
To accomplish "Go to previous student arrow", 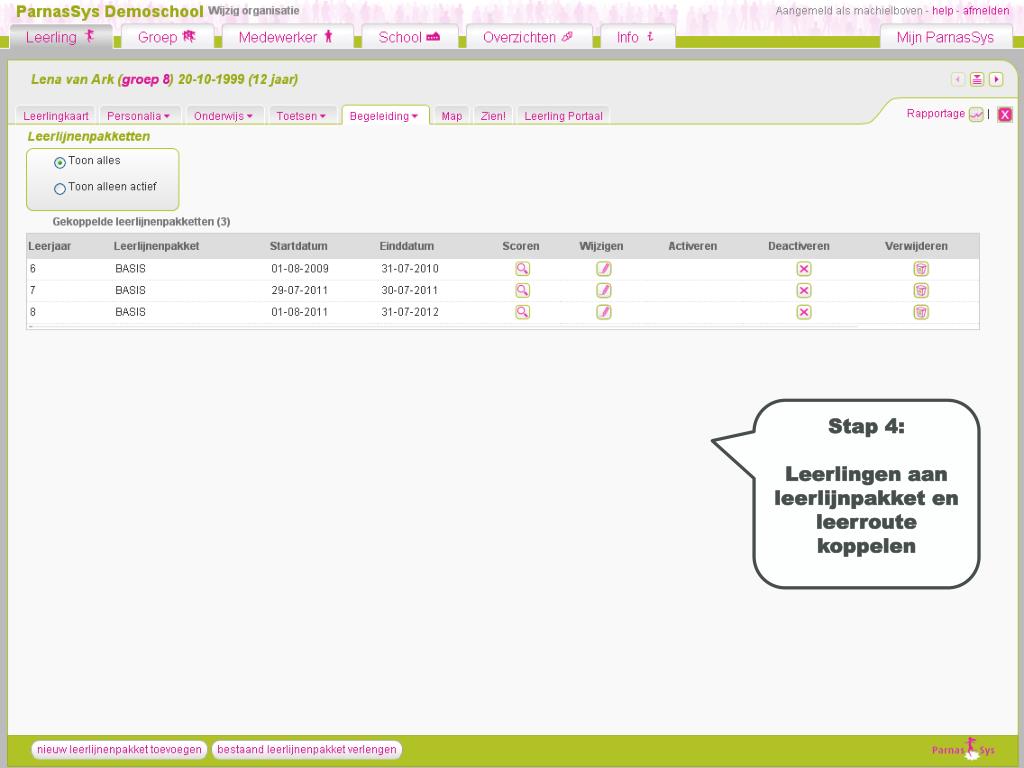I will click(957, 80).
